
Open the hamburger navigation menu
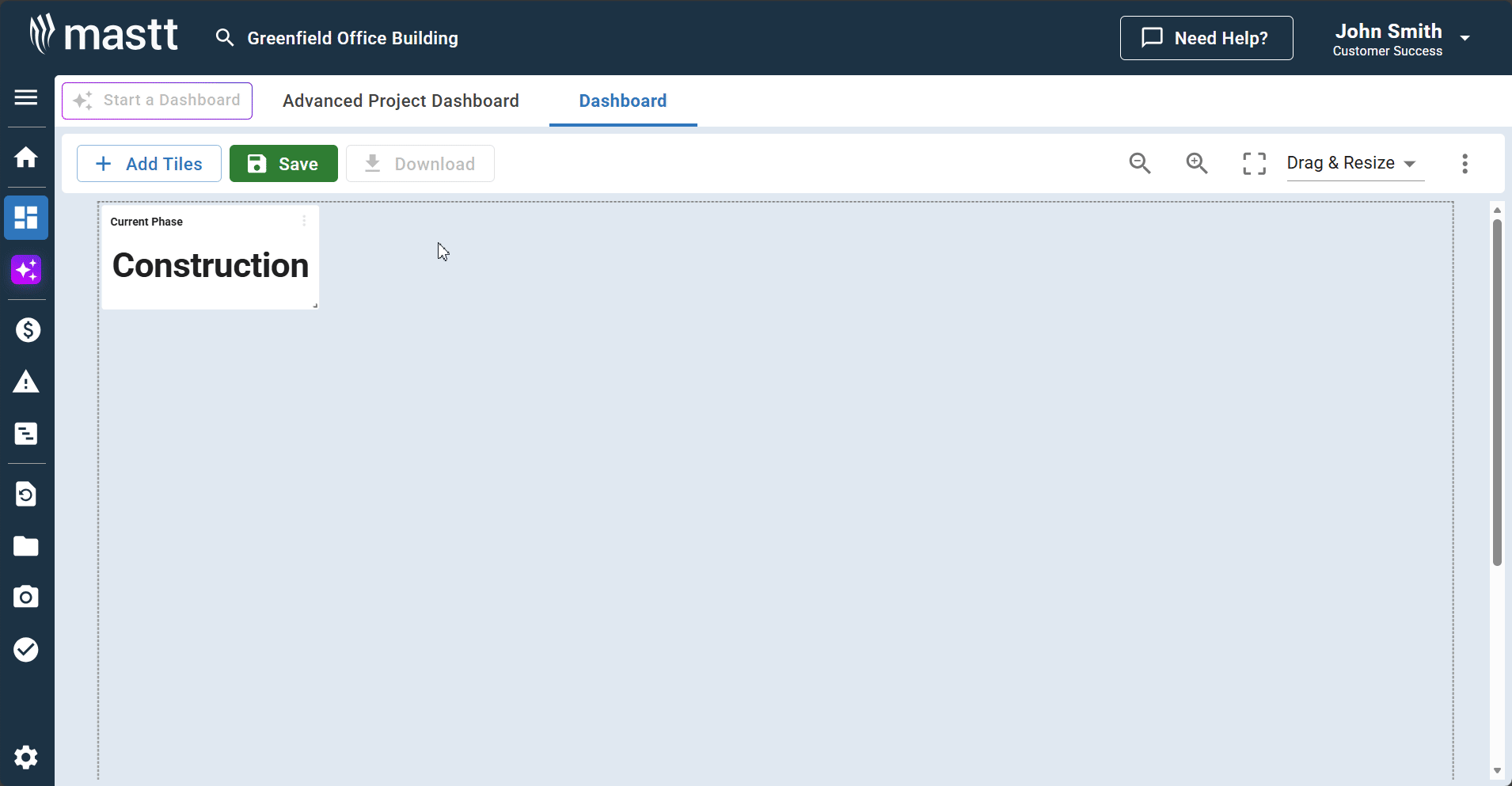[26, 97]
